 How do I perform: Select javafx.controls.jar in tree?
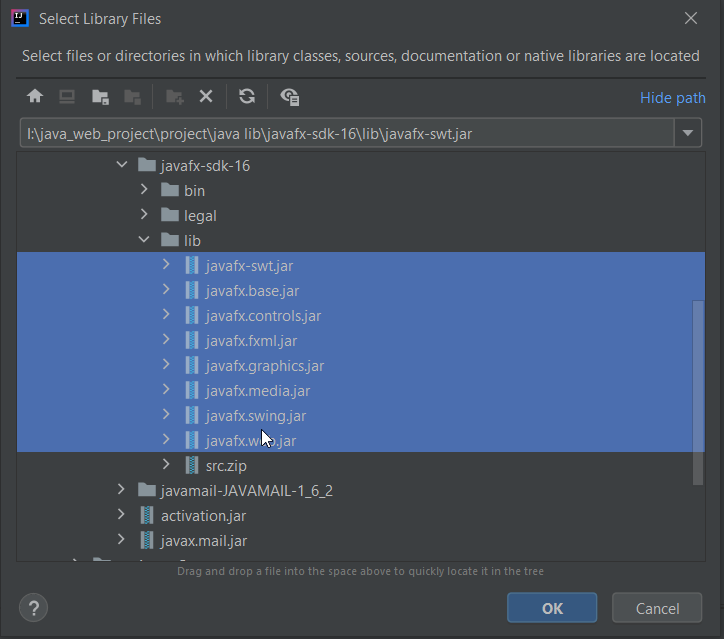(263, 316)
